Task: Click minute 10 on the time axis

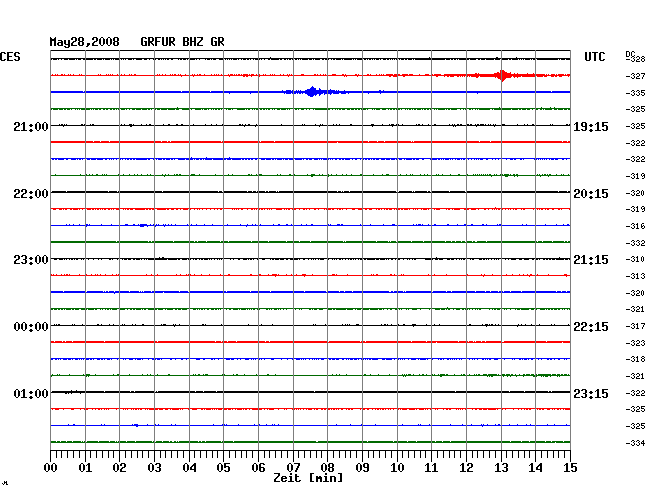Action: (397, 468)
